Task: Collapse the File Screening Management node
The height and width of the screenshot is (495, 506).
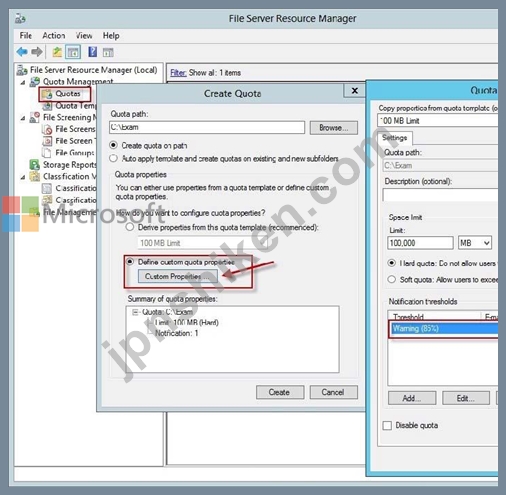Action: click(x=23, y=118)
